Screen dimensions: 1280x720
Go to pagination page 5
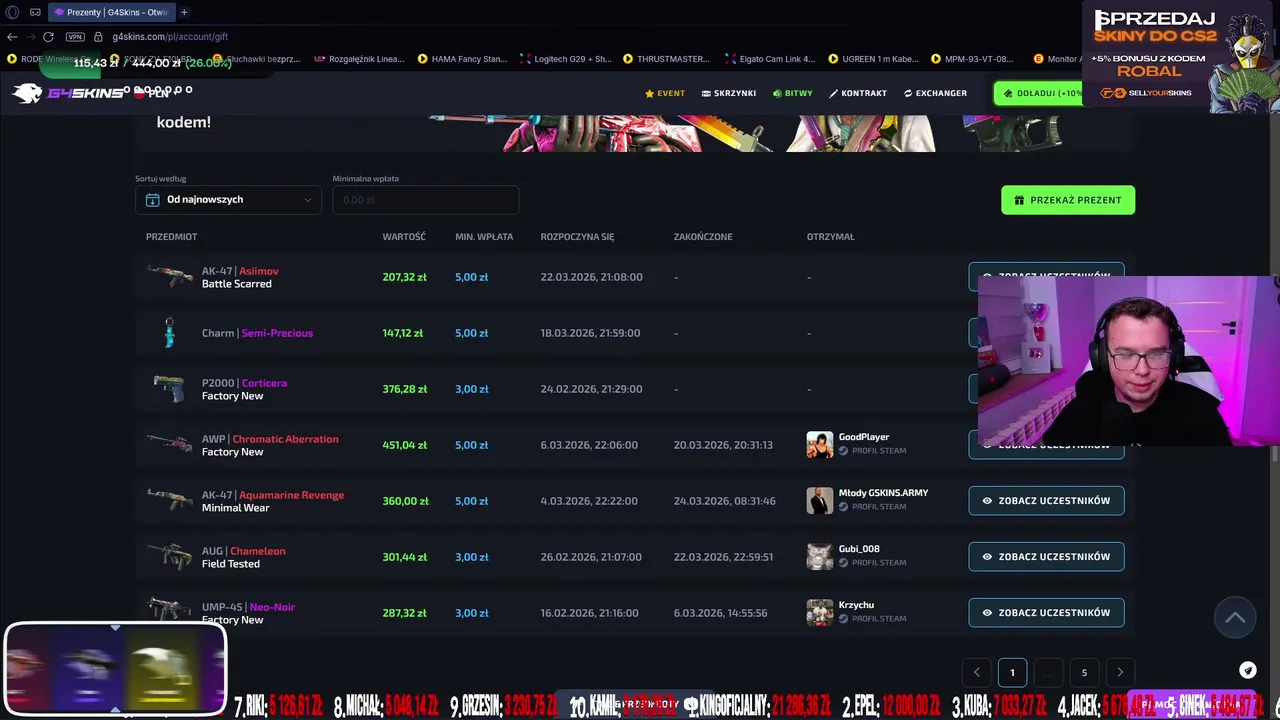pyautogui.click(x=1084, y=672)
